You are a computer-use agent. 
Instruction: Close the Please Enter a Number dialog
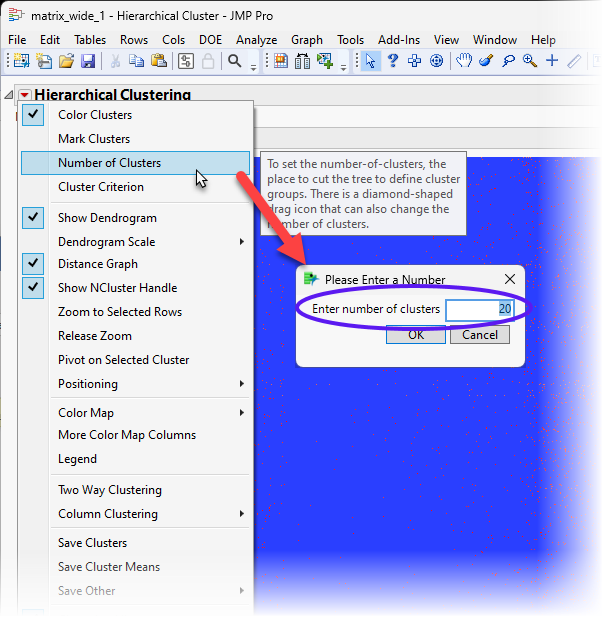coord(510,279)
